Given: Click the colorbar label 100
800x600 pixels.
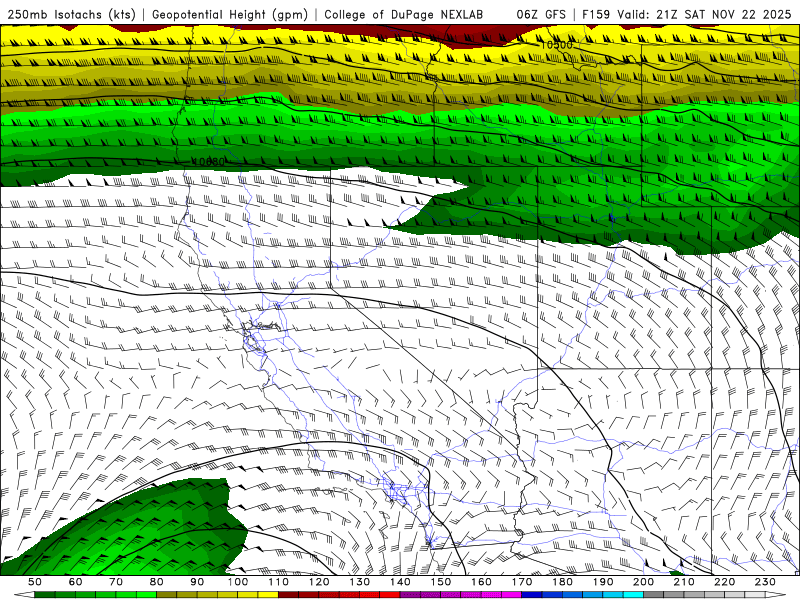Looking at the screenshot, I should [238, 582].
